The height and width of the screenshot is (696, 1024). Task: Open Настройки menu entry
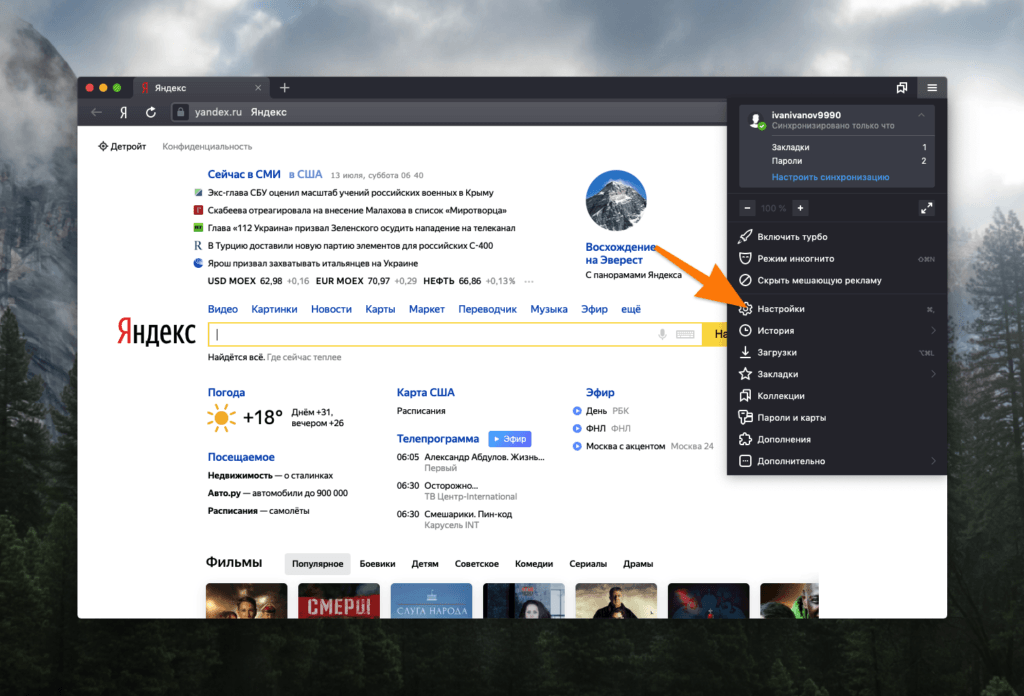(837, 309)
